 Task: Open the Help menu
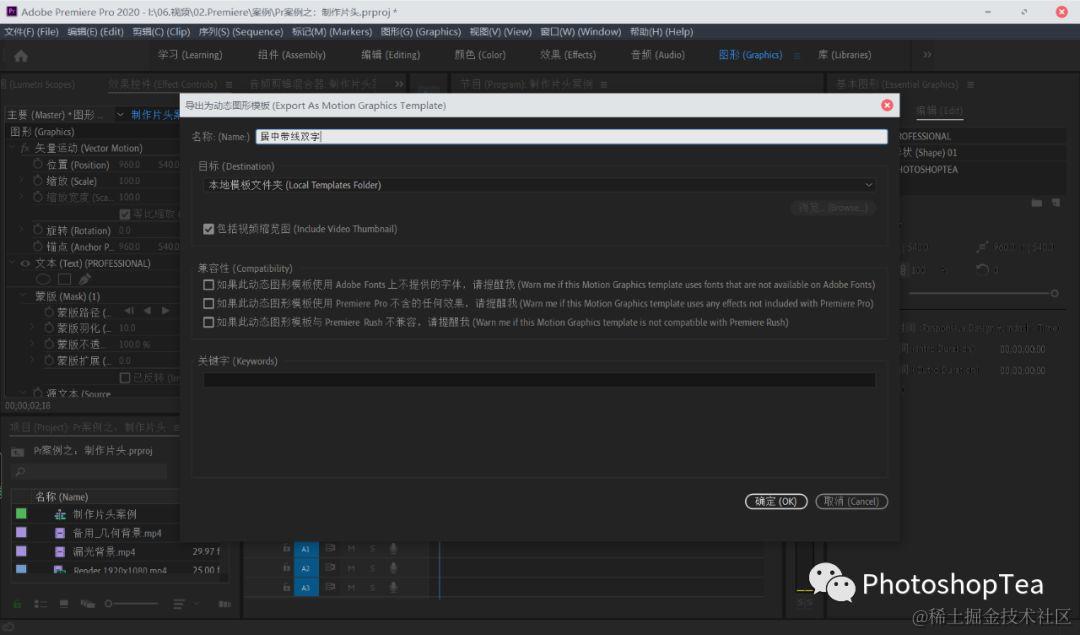(661, 32)
